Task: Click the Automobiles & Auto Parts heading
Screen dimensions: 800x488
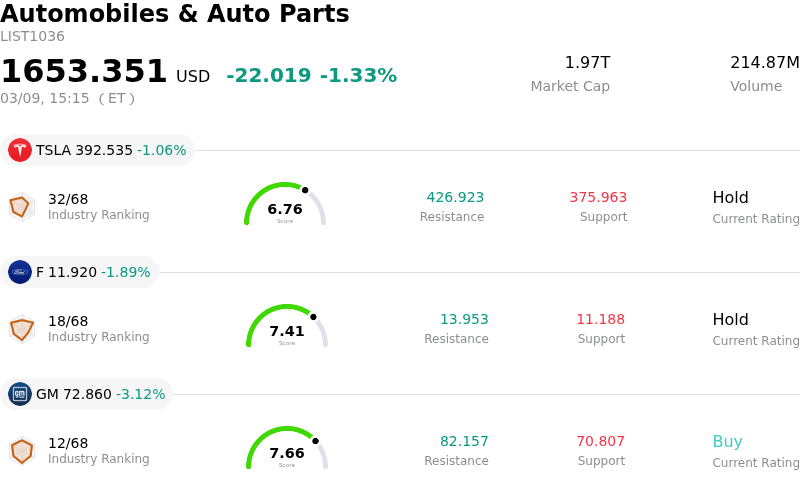Action: pos(175,14)
